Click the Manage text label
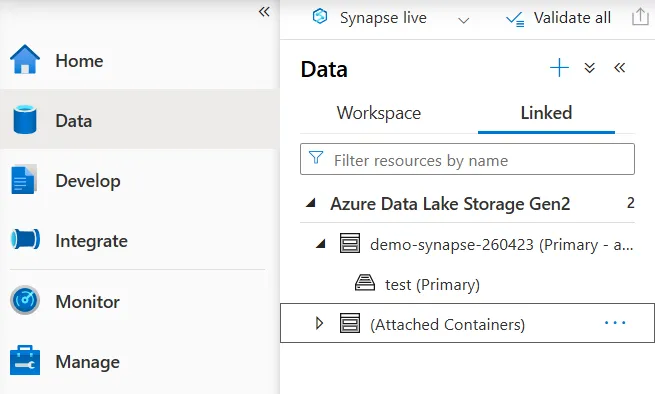The width and height of the screenshot is (655, 394). [88, 362]
